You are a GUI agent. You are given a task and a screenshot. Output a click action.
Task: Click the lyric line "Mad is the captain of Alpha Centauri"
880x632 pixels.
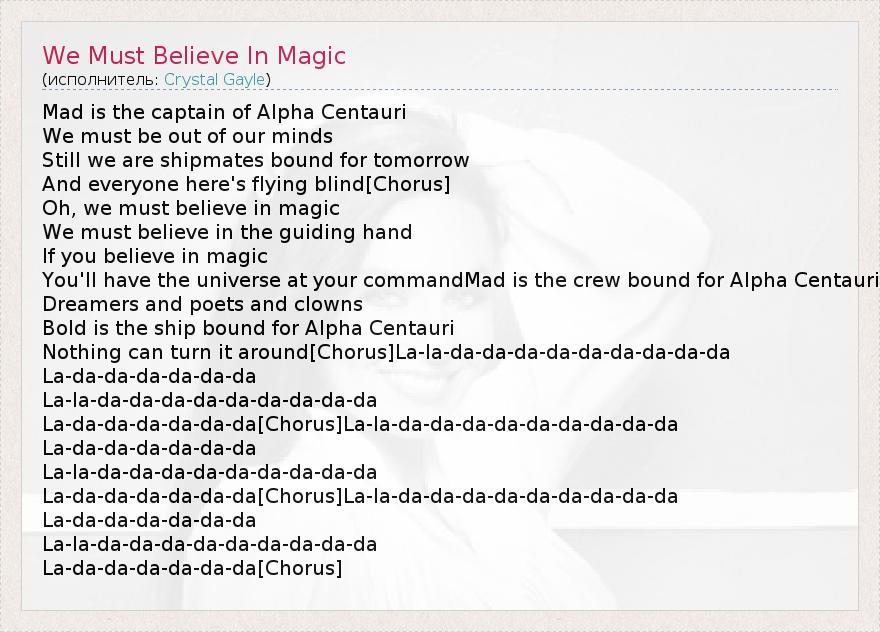click(x=224, y=112)
